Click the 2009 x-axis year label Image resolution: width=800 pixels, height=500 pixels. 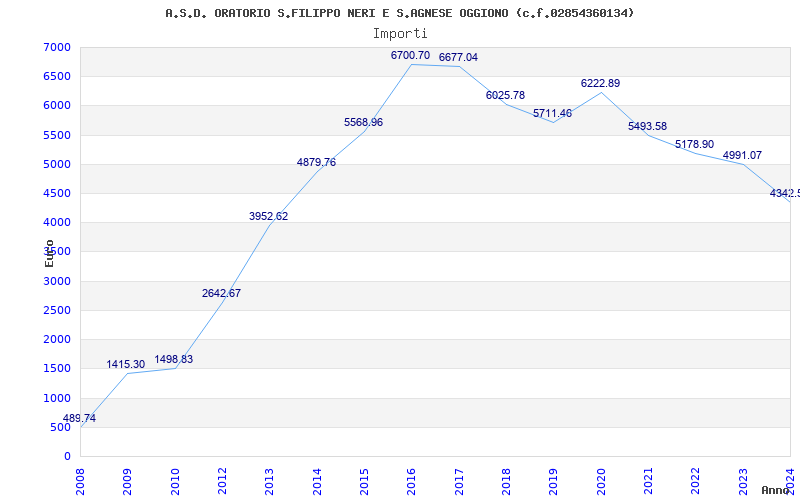click(128, 482)
